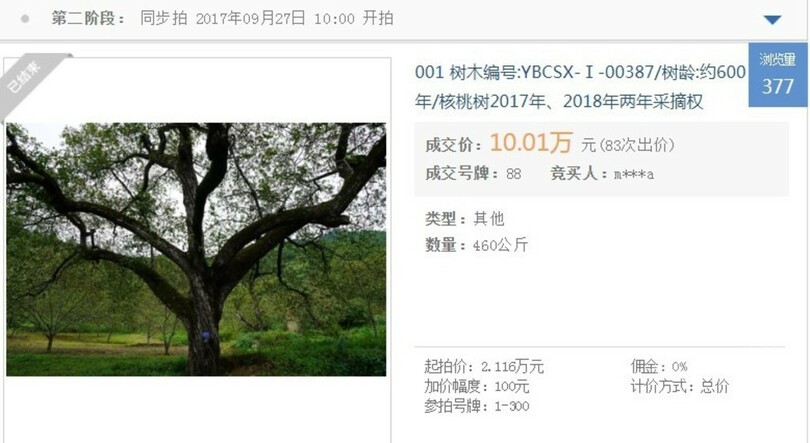Expand the 第二阶段 stage dropdown arrow

click(772, 20)
